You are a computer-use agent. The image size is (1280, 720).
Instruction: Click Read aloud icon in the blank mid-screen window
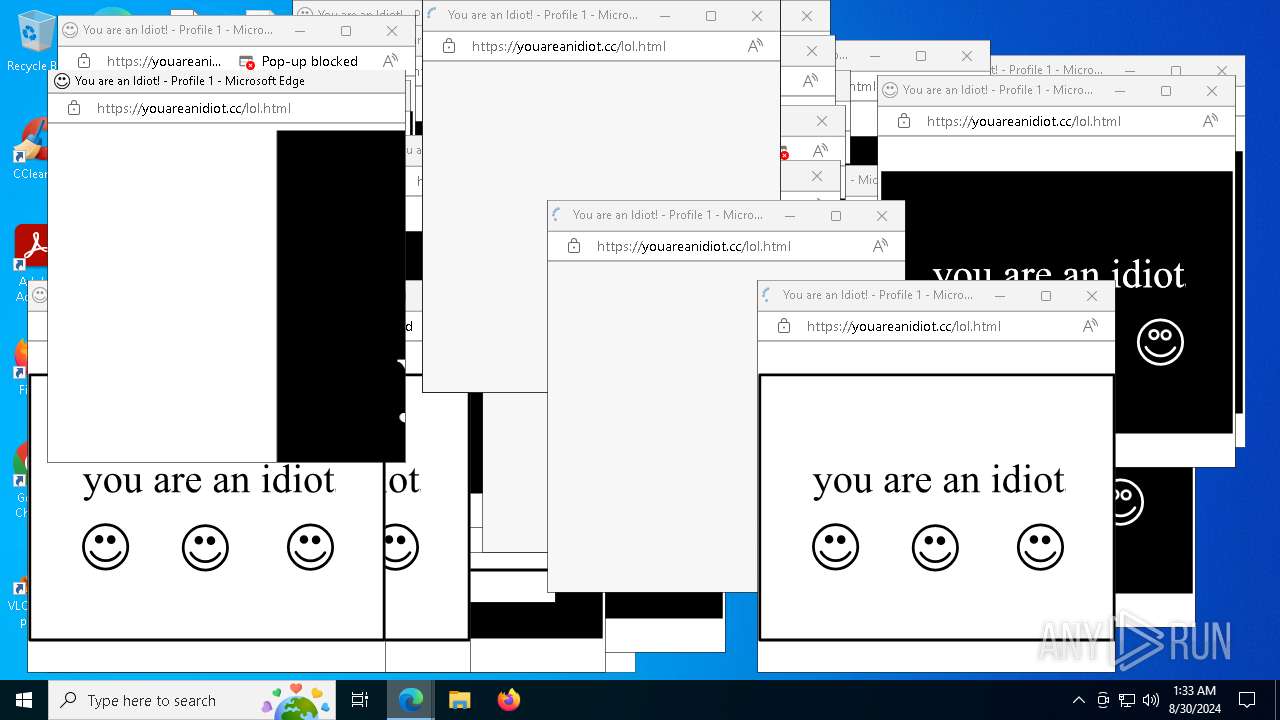coord(880,246)
